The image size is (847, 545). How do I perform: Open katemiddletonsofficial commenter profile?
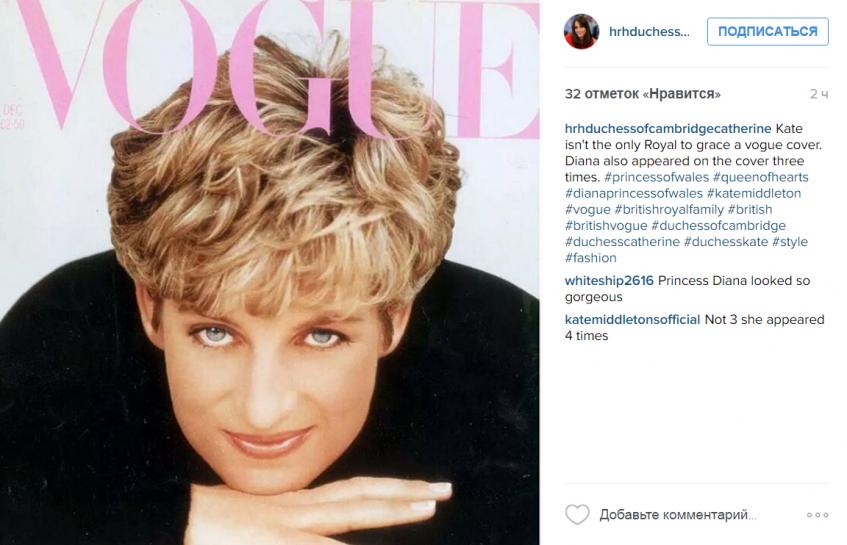click(x=633, y=320)
